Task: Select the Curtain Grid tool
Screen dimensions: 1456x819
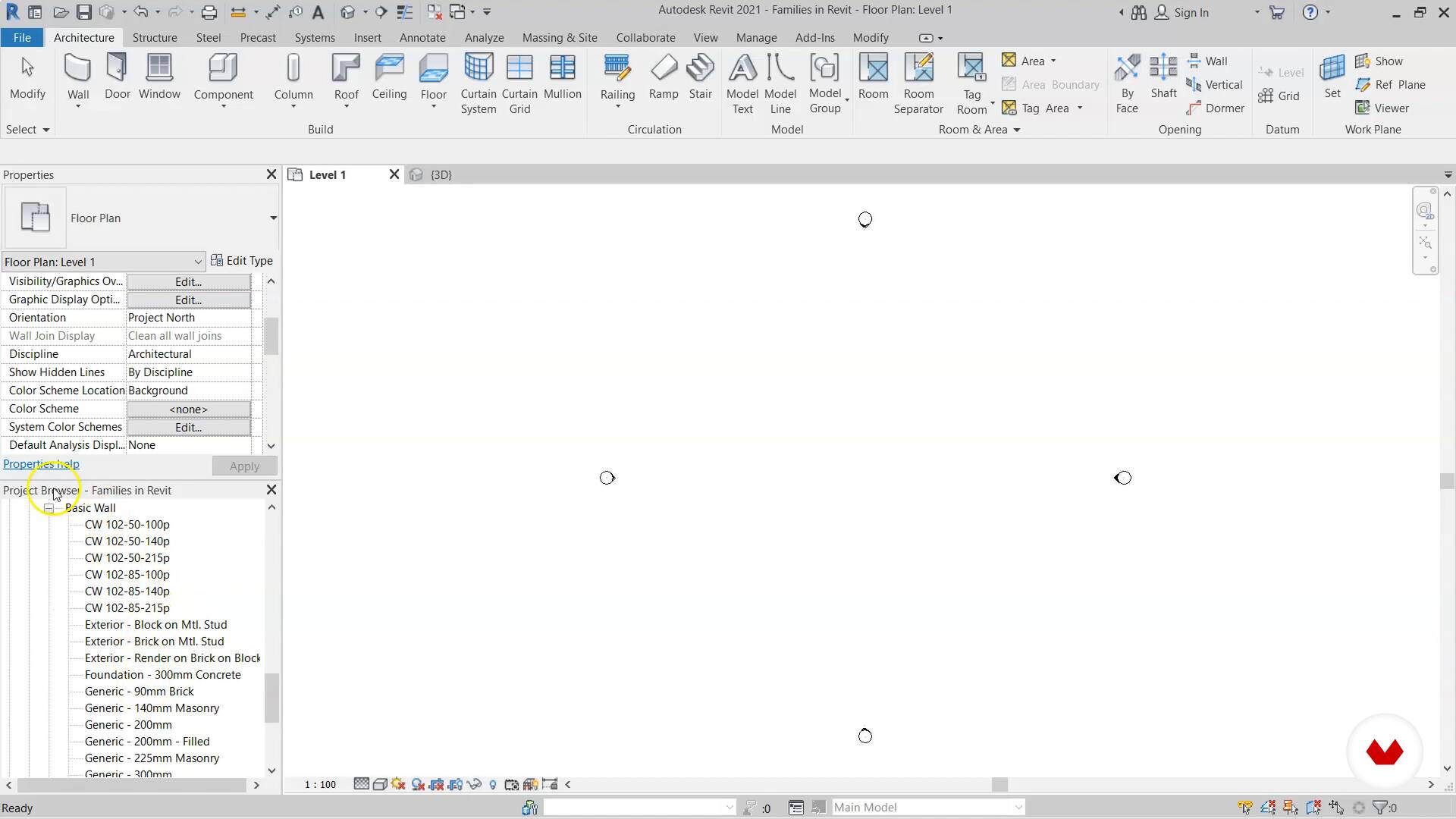Action: [x=519, y=84]
